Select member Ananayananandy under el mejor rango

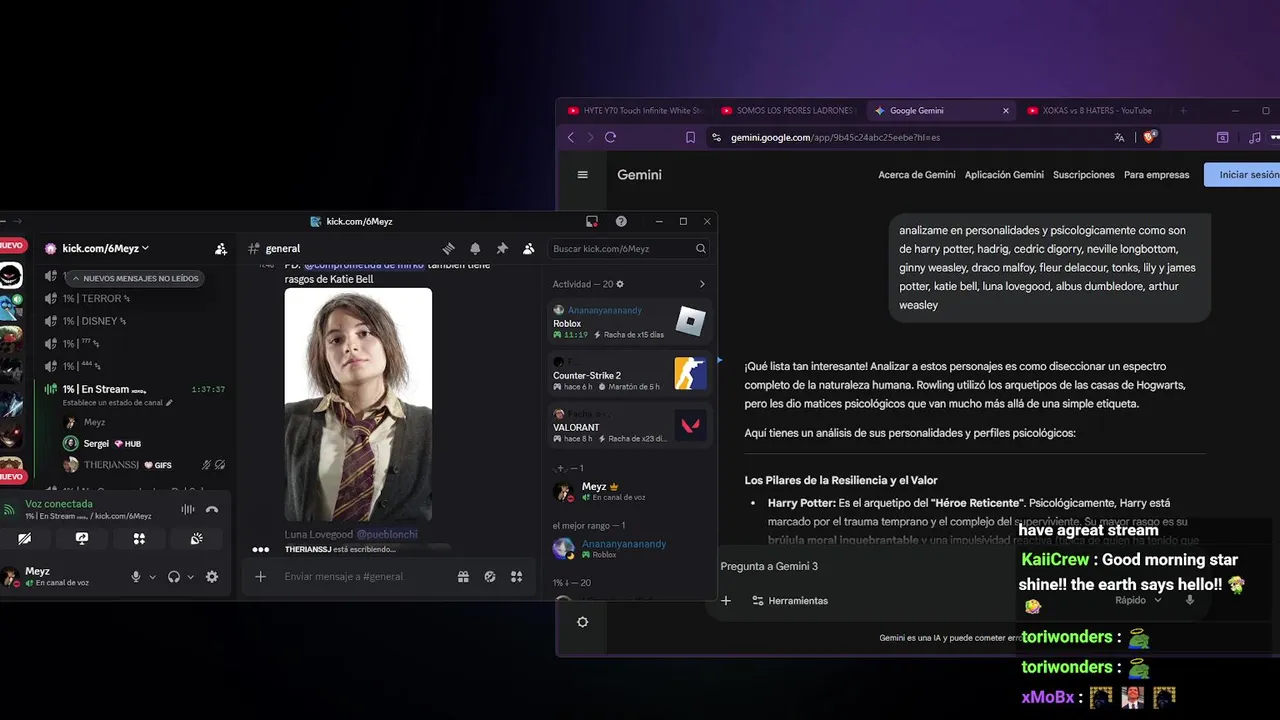pos(630,548)
